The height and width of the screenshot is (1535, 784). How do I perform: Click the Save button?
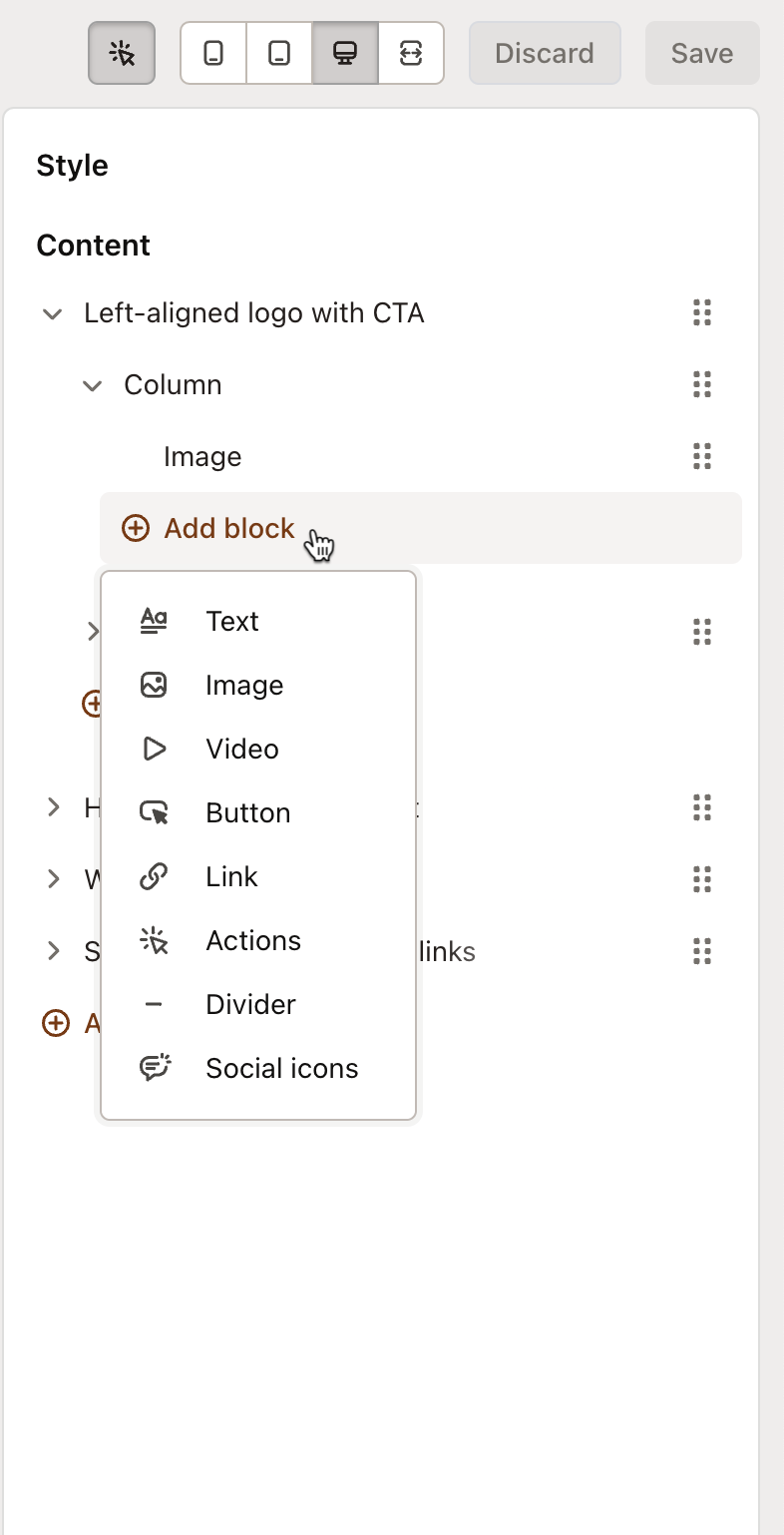pos(701,53)
